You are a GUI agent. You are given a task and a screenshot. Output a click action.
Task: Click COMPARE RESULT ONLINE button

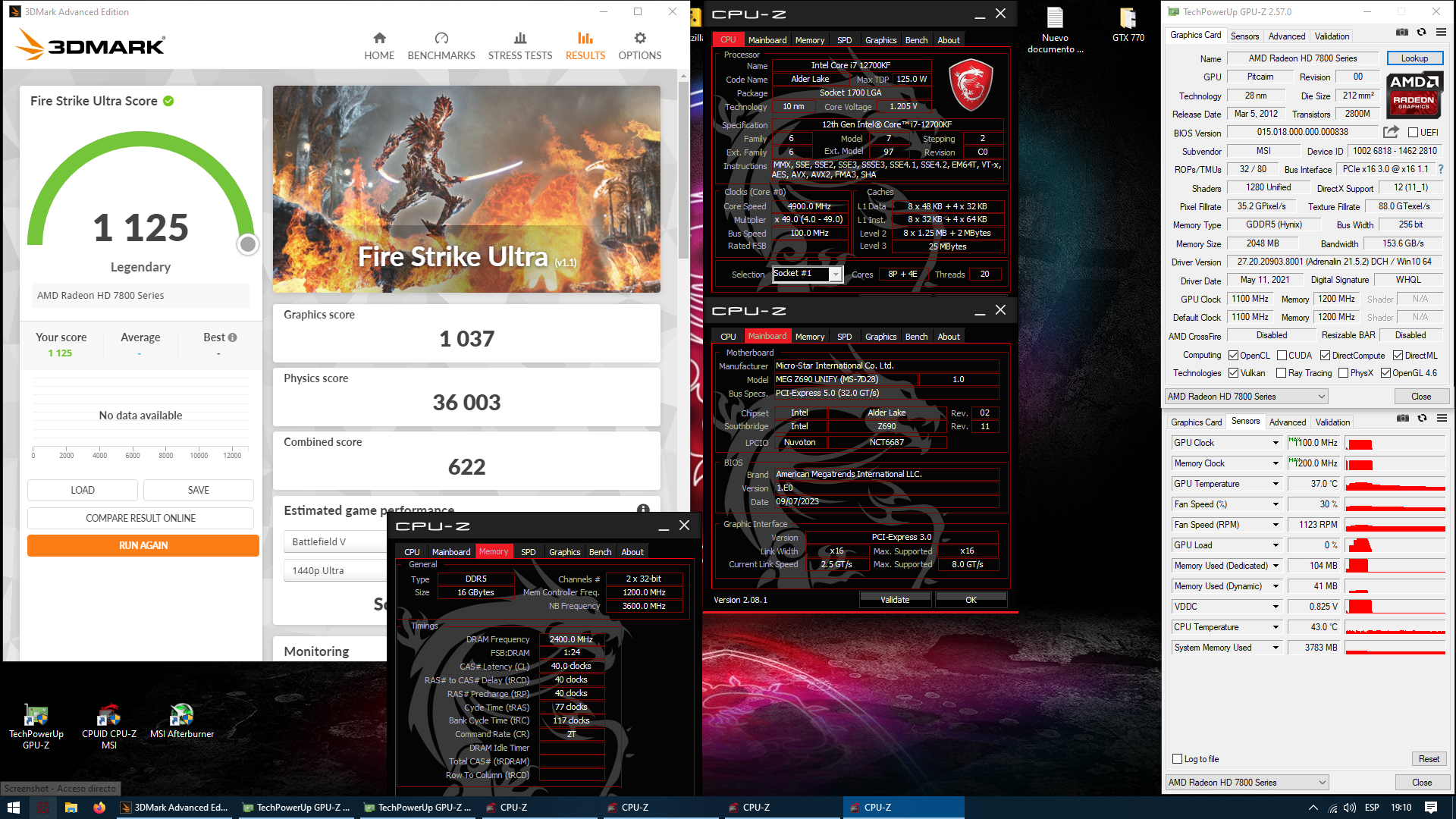click(140, 518)
